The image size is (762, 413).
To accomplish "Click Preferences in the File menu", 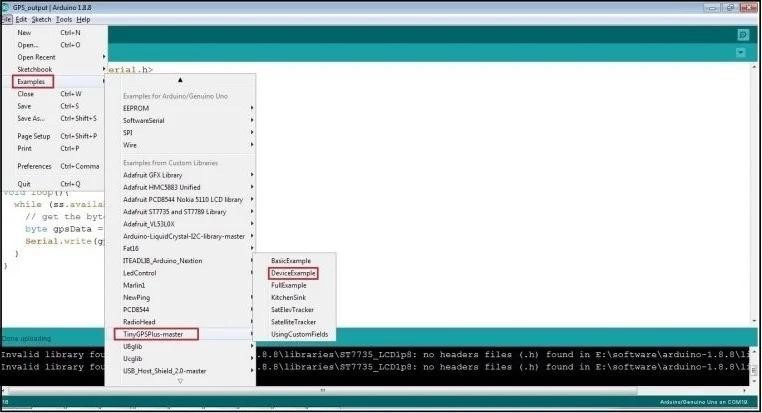I will pyautogui.click(x=34, y=166).
